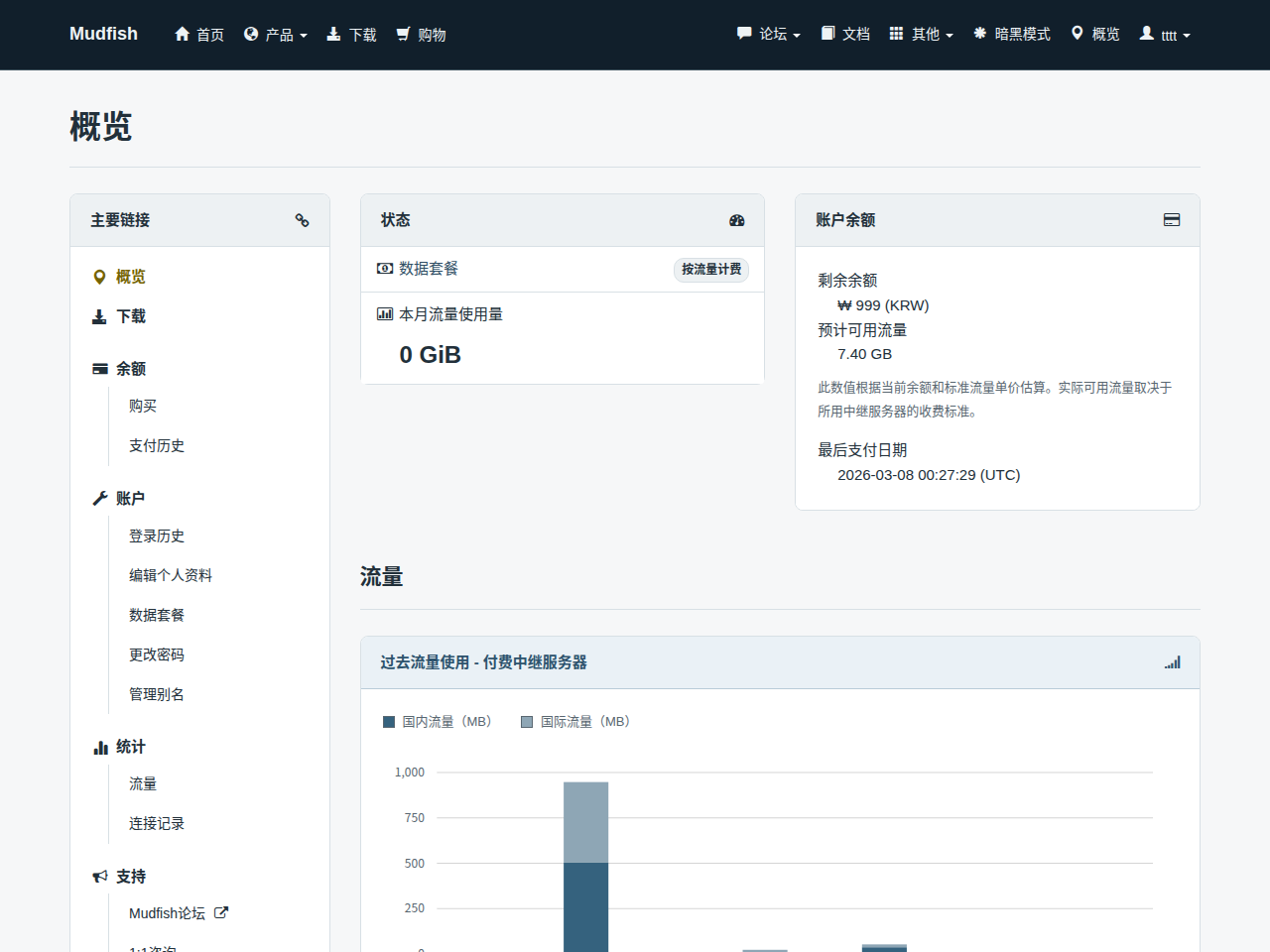
Task: Expand the 其他 dropdown menu
Action: [x=922, y=34]
